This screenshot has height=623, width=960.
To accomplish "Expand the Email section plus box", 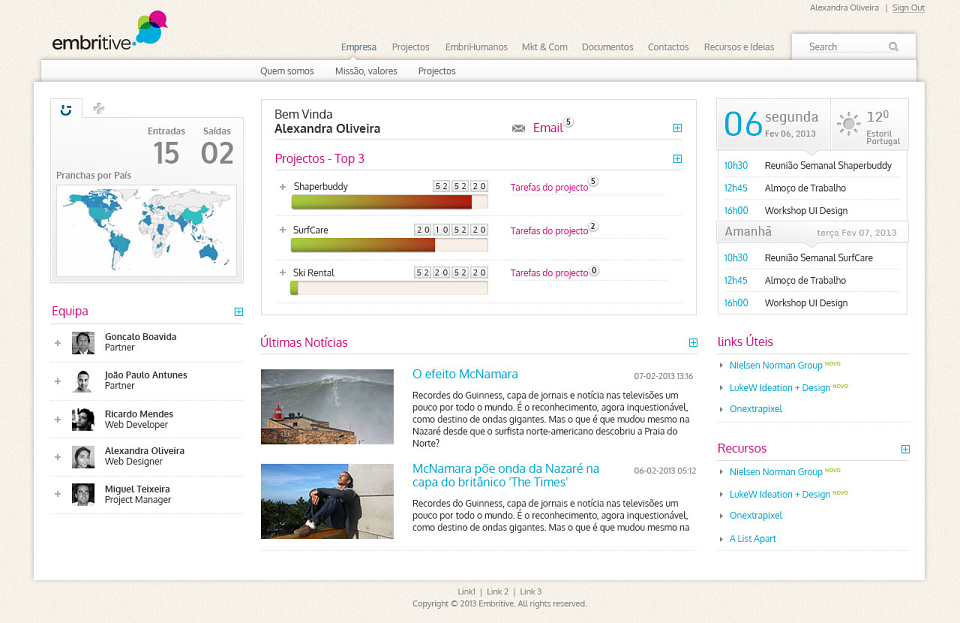I will tap(677, 128).
